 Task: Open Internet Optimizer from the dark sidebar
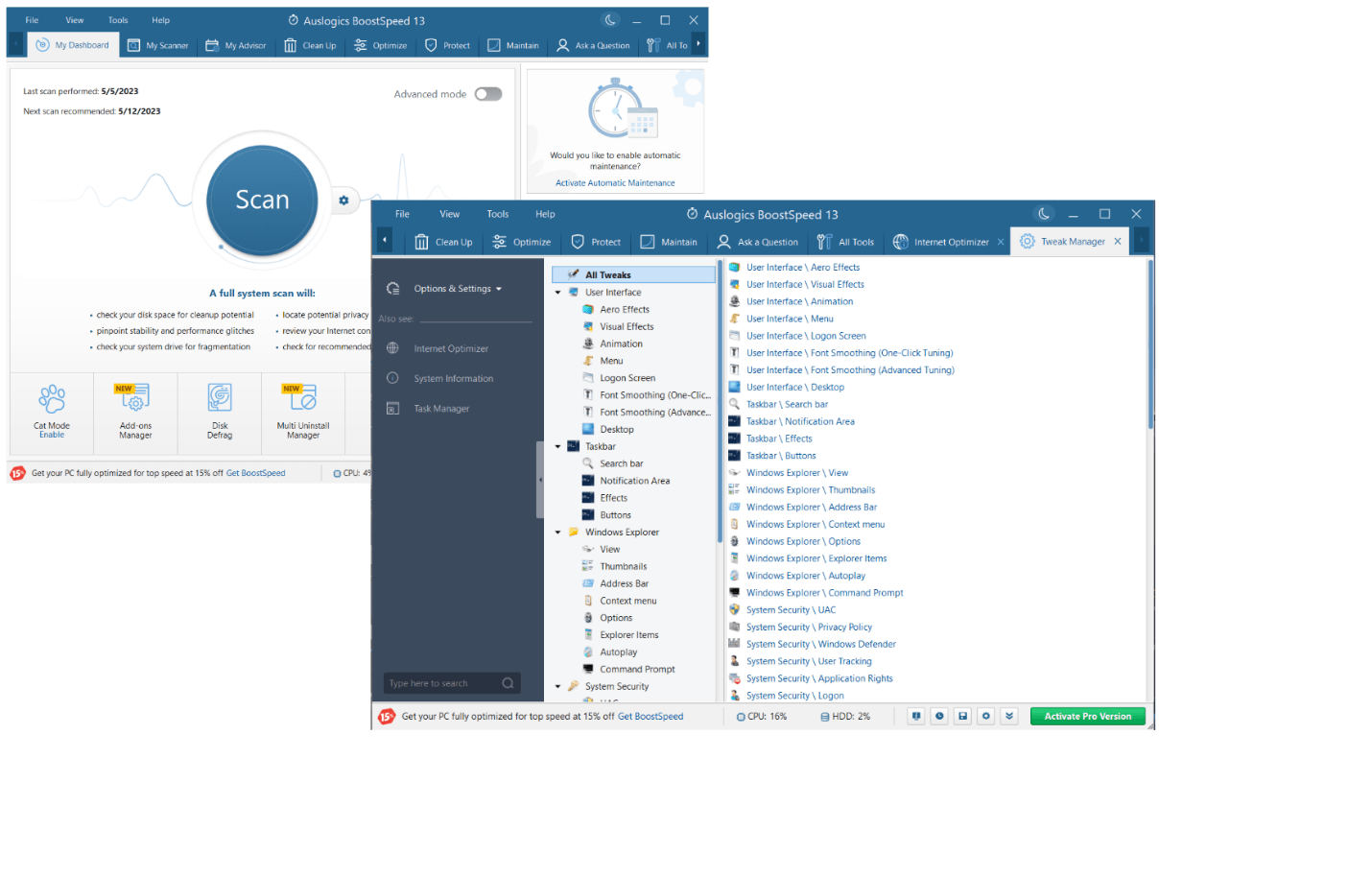[451, 348]
